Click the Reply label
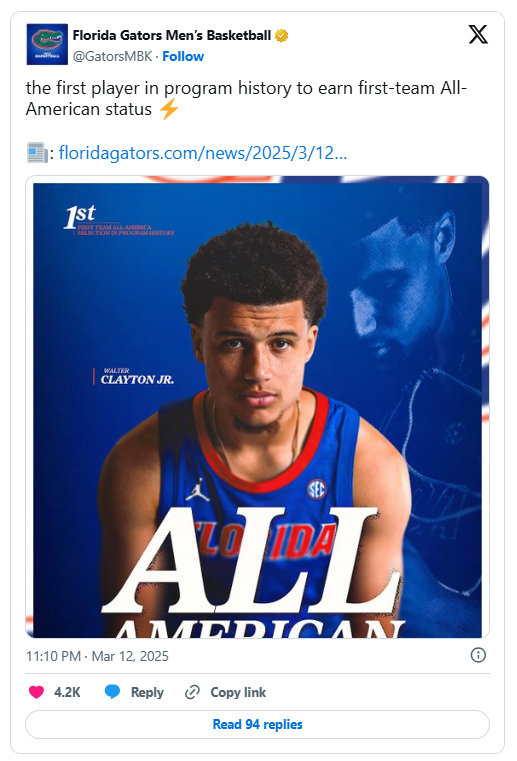Screen dimensions: 517x761 tap(147, 692)
